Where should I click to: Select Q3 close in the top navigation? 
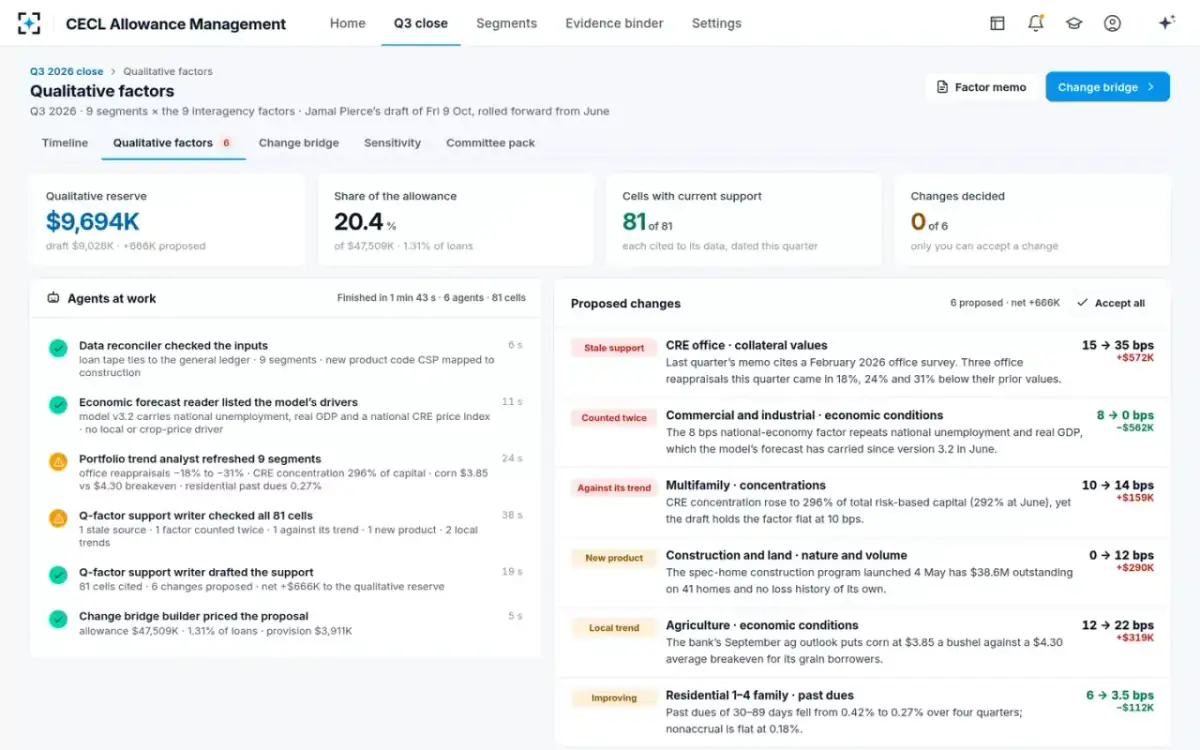pos(421,23)
